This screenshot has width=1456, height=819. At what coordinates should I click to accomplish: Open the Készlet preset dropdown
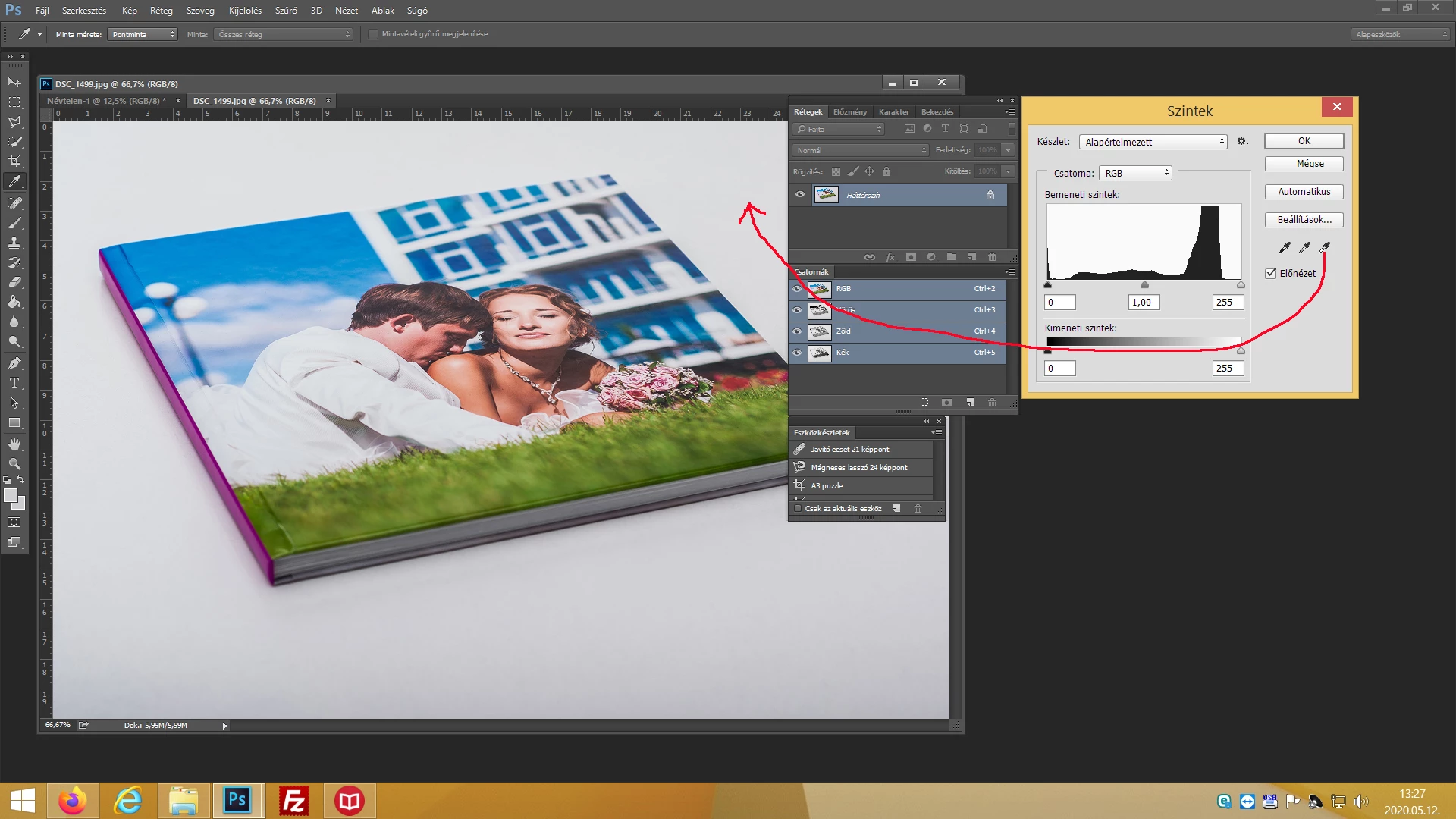[x=1153, y=142]
